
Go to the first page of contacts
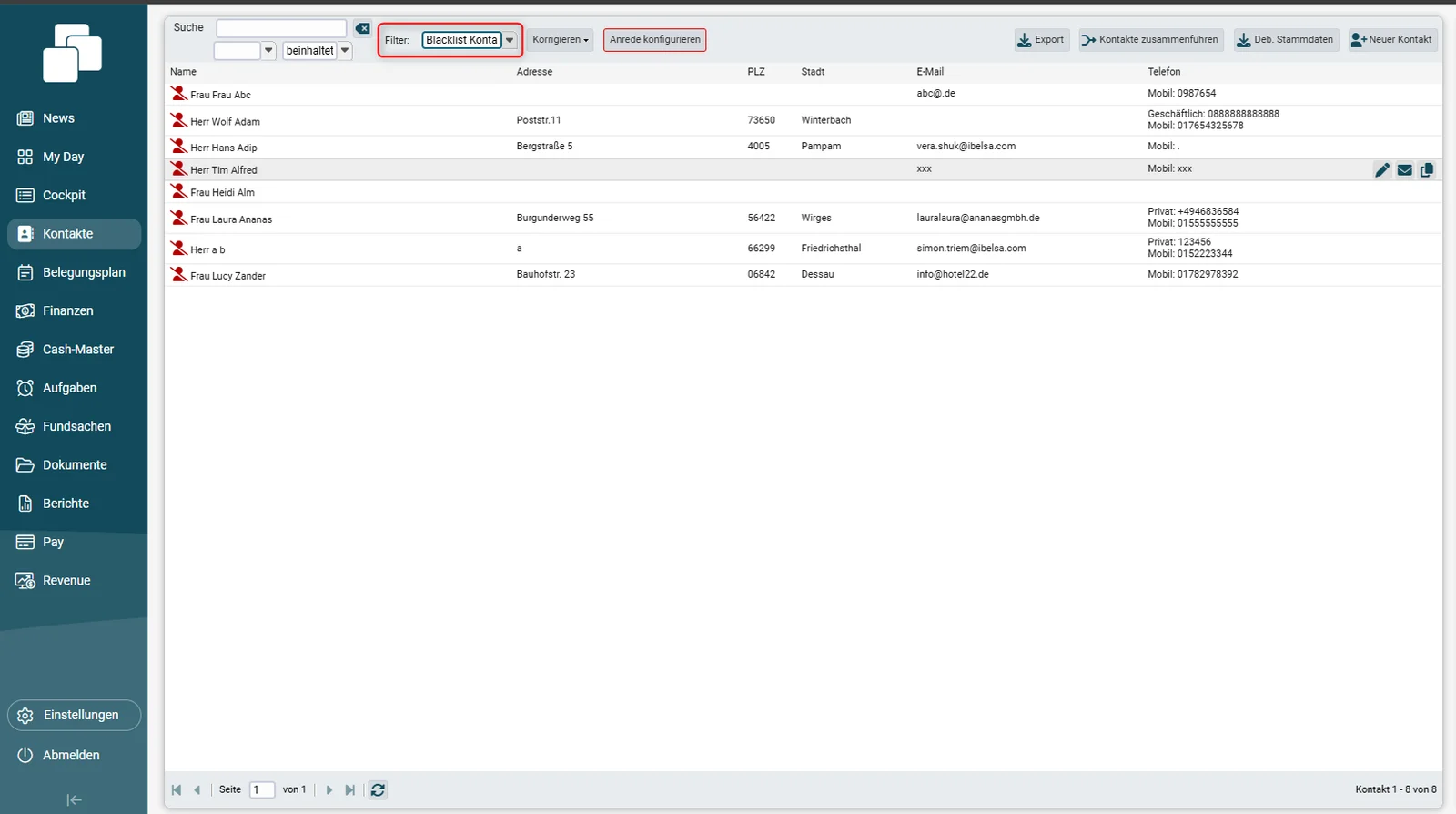tap(177, 790)
